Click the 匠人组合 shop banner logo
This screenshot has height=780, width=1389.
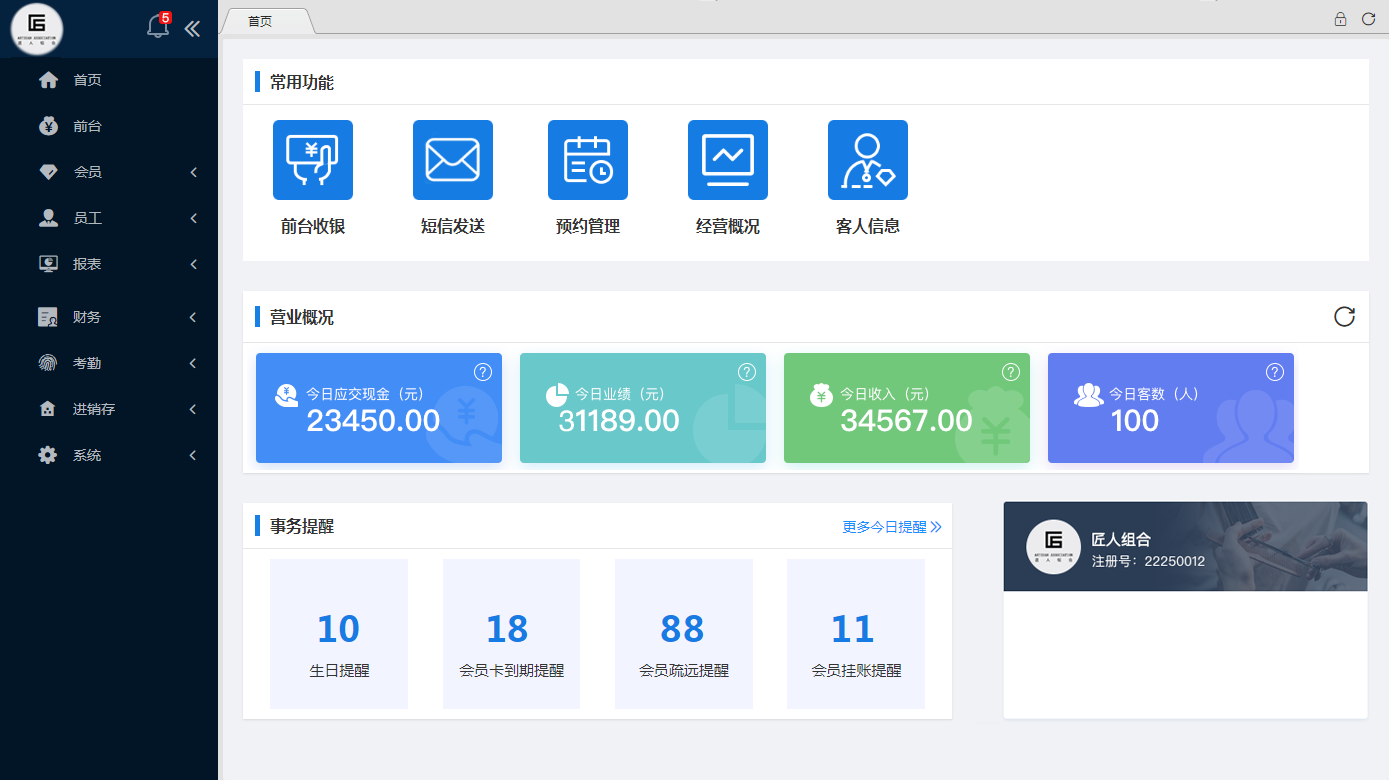[x=1054, y=547]
